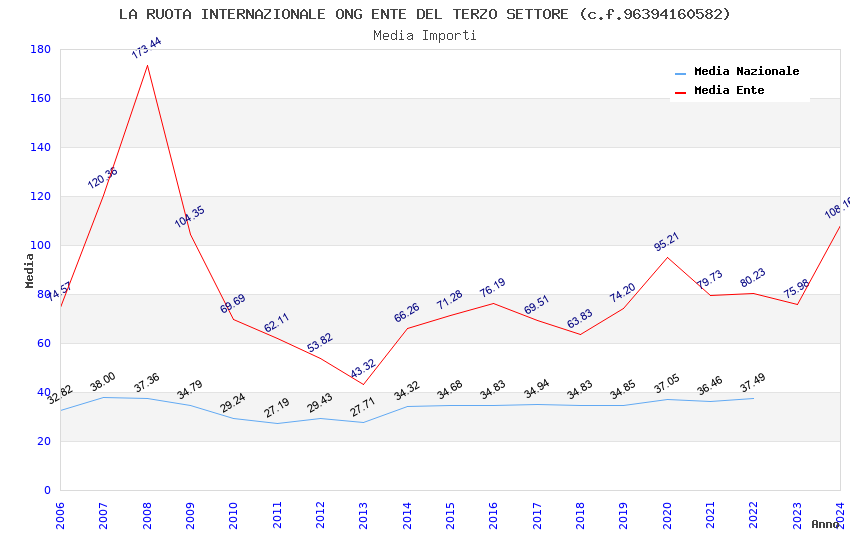Click the 140 y-axis tick label
The image size is (850, 550).
coord(41,147)
